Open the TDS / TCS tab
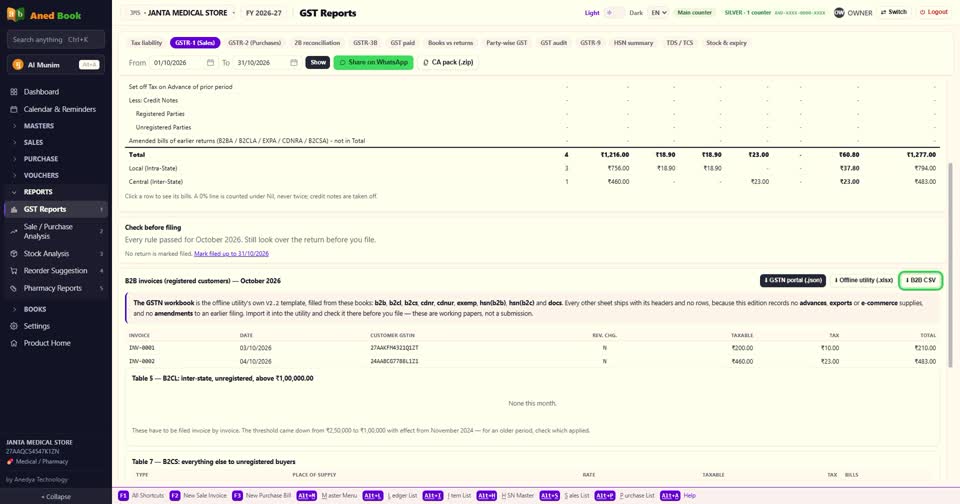Image resolution: width=960 pixels, height=504 pixels. [680, 43]
